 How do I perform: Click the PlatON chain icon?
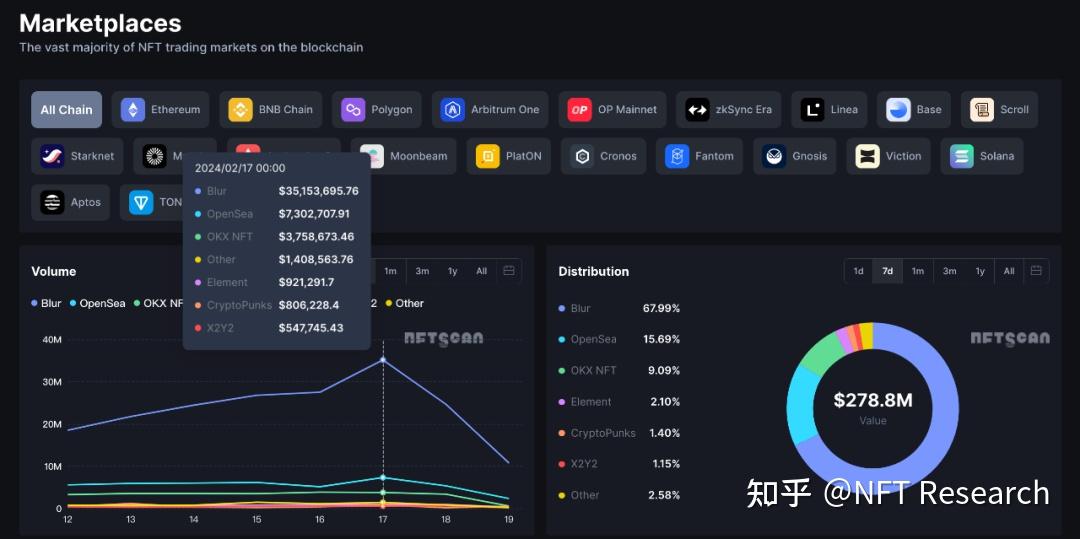488,156
